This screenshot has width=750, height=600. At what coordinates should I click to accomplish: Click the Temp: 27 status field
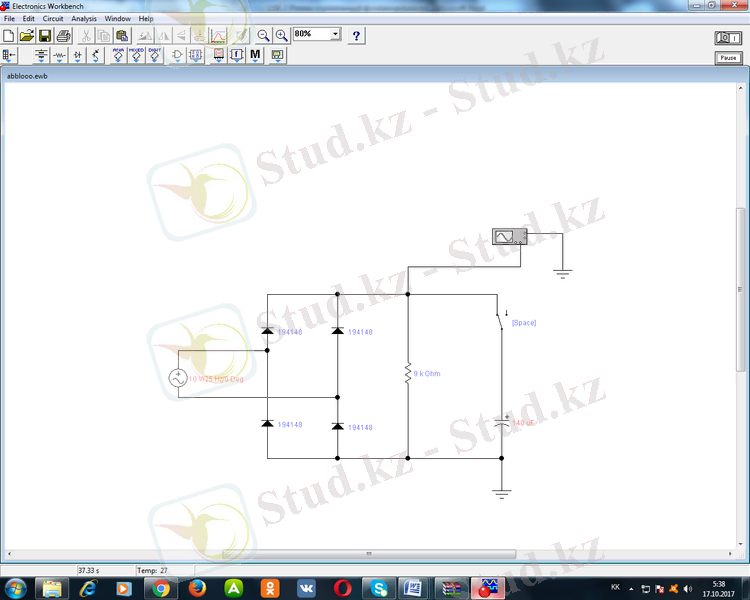pyautogui.click(x=153, y=570)
